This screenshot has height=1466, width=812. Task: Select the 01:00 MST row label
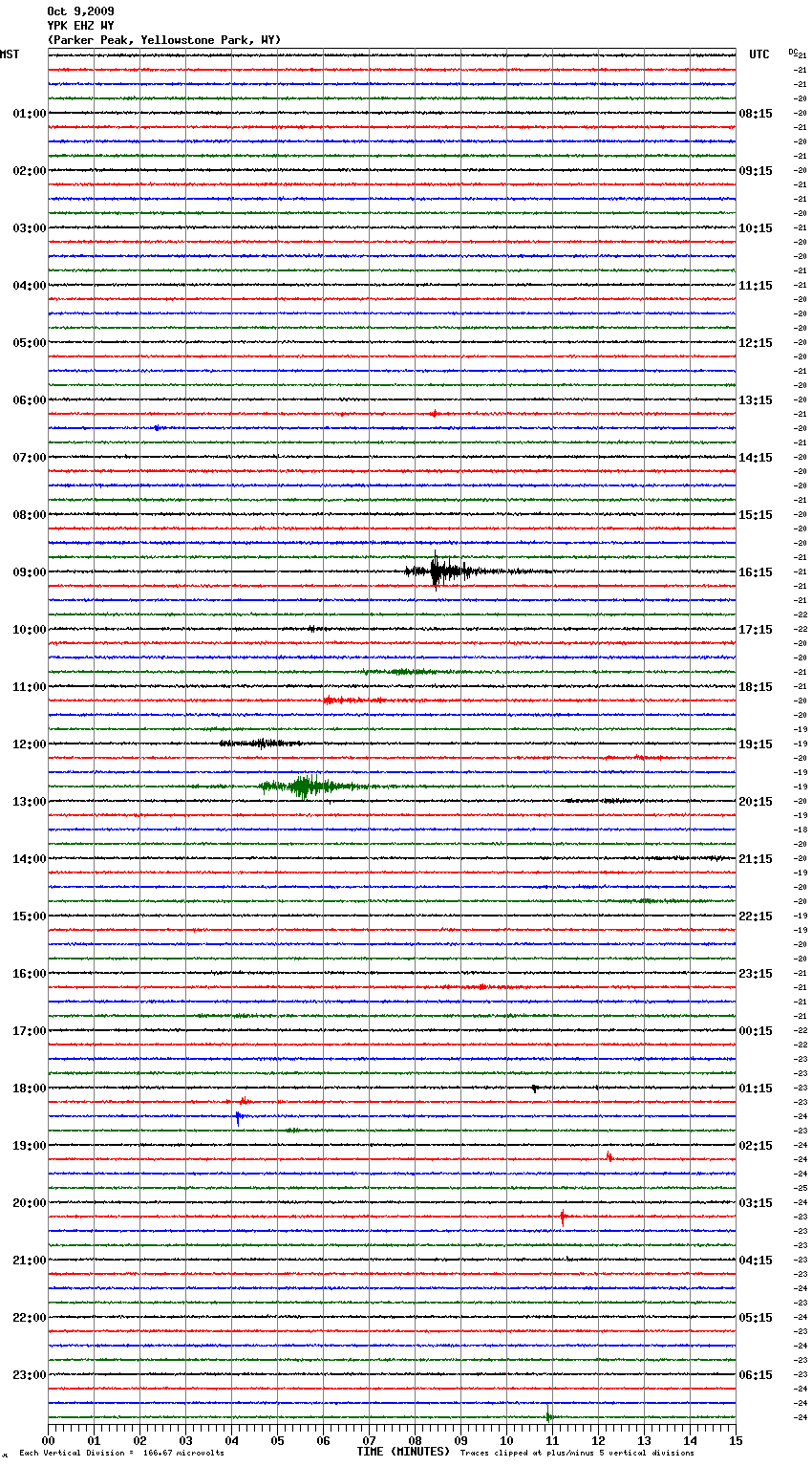[30, 114]
